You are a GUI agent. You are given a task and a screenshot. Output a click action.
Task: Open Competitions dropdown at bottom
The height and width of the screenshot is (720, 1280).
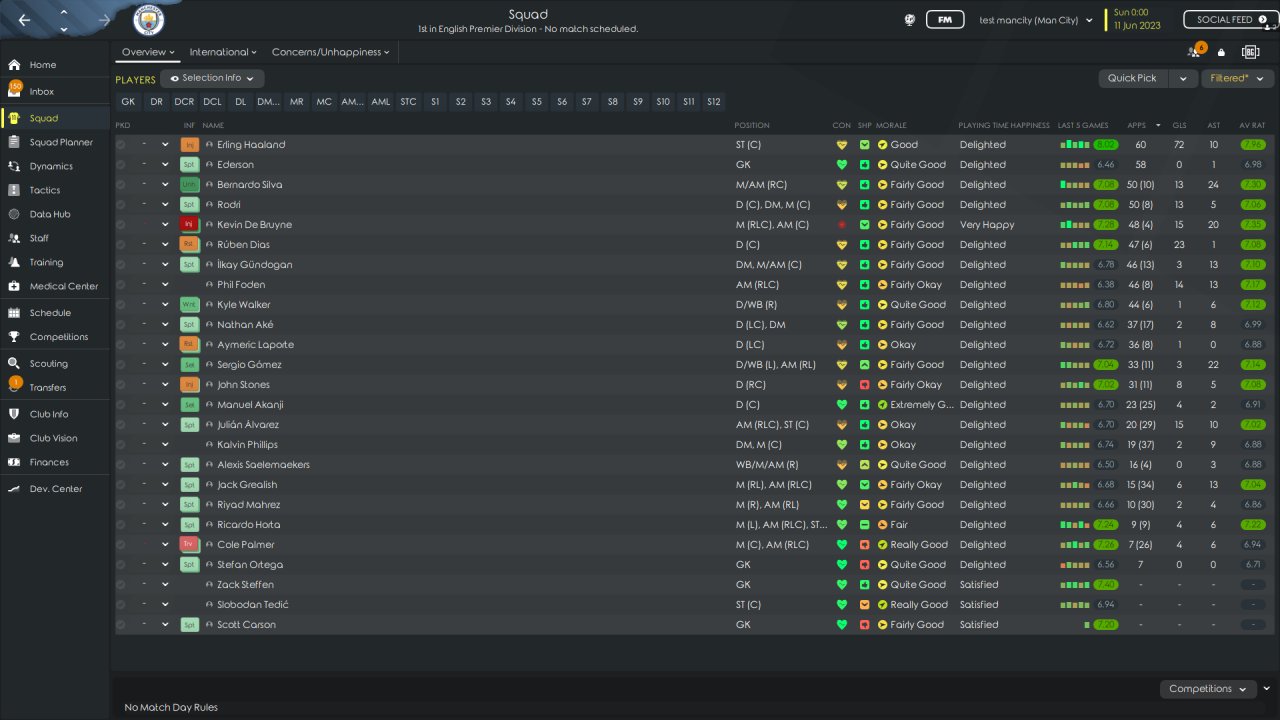coord(1207,689)
